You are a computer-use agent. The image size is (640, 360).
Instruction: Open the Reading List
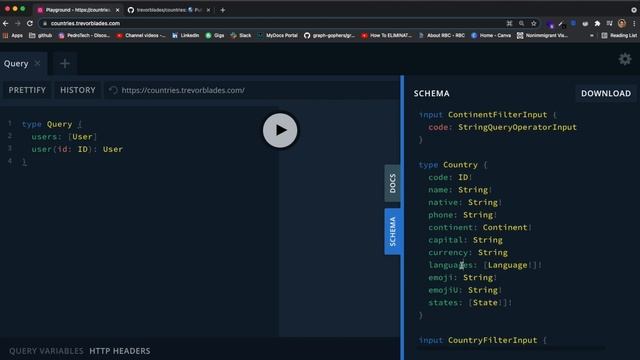[619, 36]
